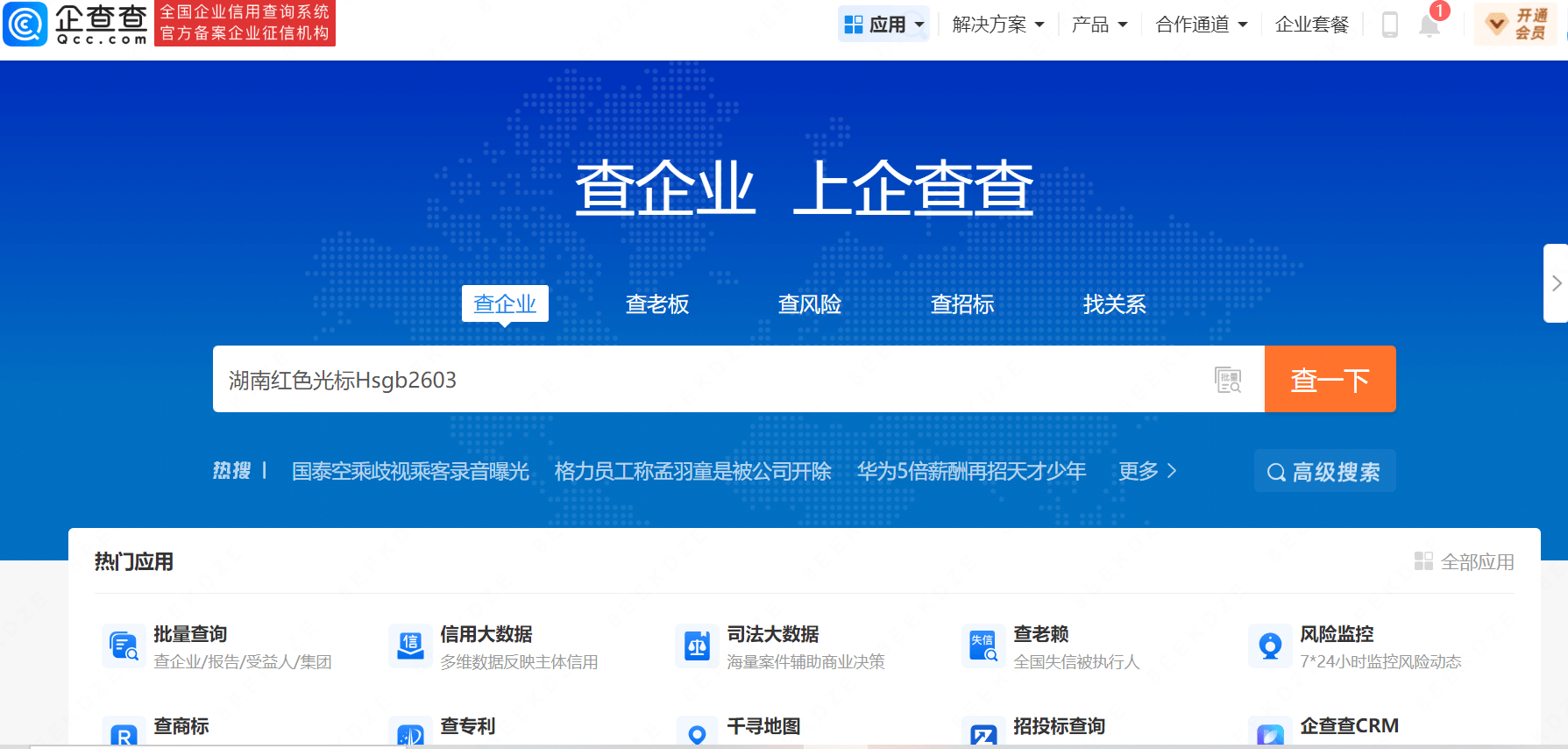This screenshot has width=1568, height=749.
Task: Click the 风险监控 app icon
Action: coord(1270,646)
